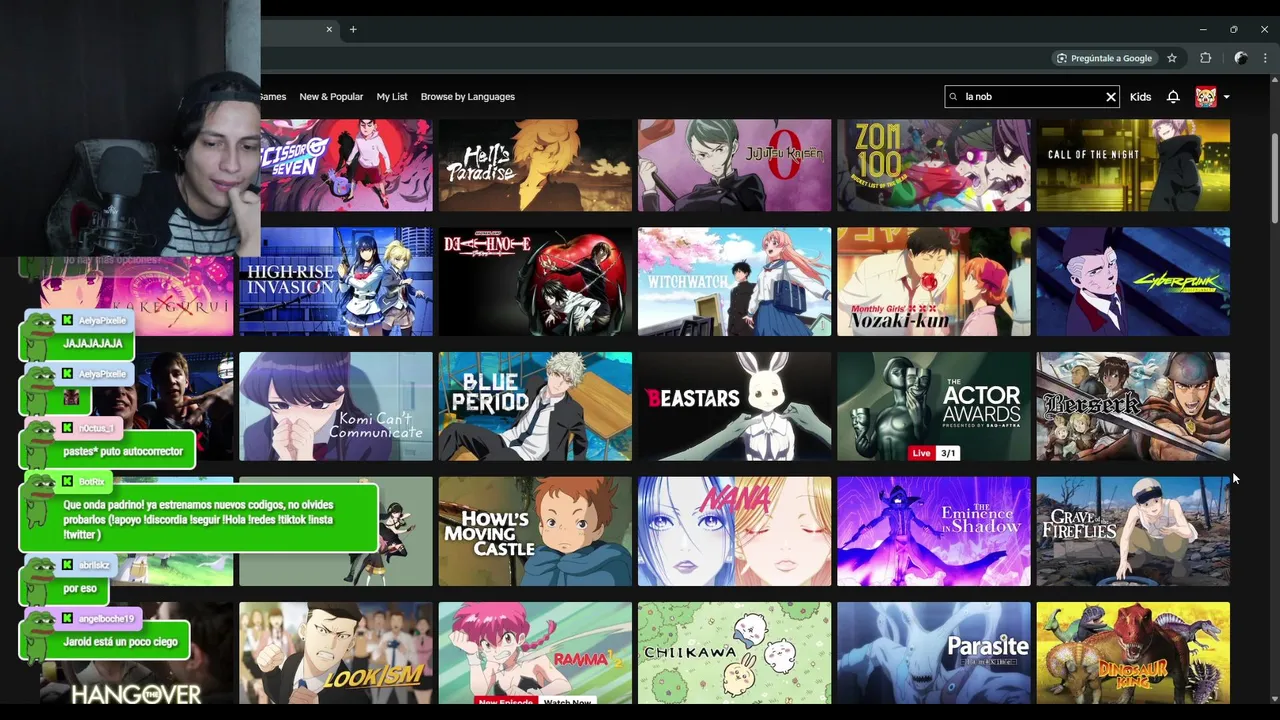Open the High-Rise Invasion card
The width and height of the screenshot is (1280, 720).
[x=336, y=281]
